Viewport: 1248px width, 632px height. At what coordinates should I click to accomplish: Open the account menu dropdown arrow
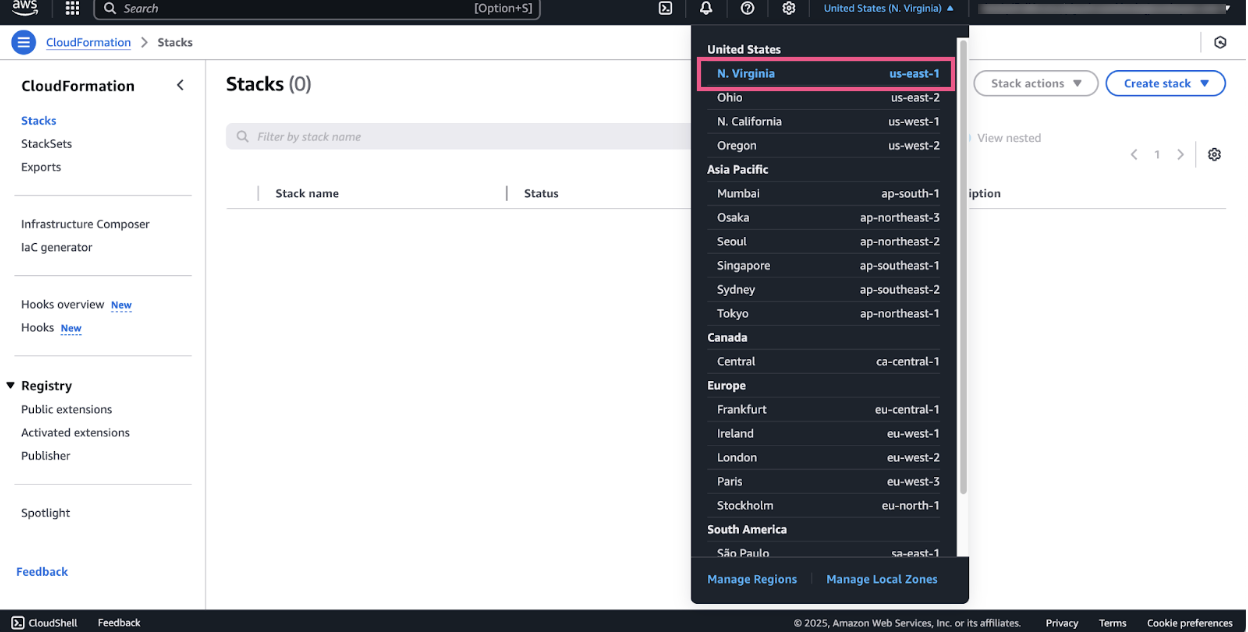pos(1227,8)
